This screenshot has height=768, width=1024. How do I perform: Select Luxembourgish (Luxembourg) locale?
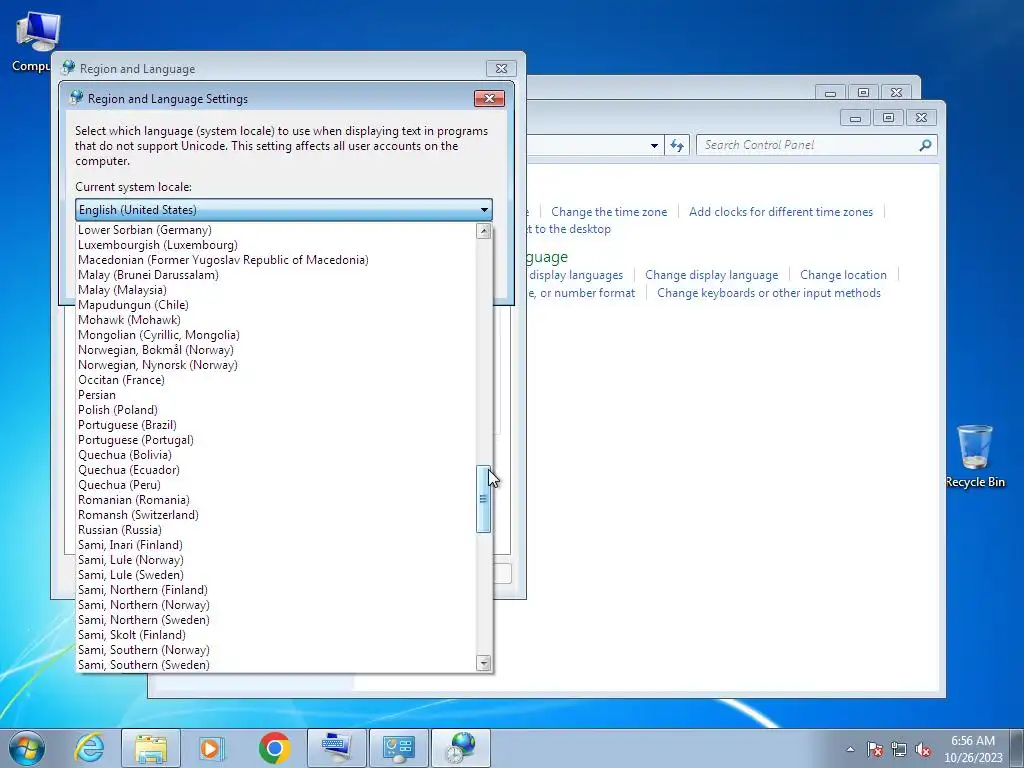pyautogui.click(x=276, y=245)
